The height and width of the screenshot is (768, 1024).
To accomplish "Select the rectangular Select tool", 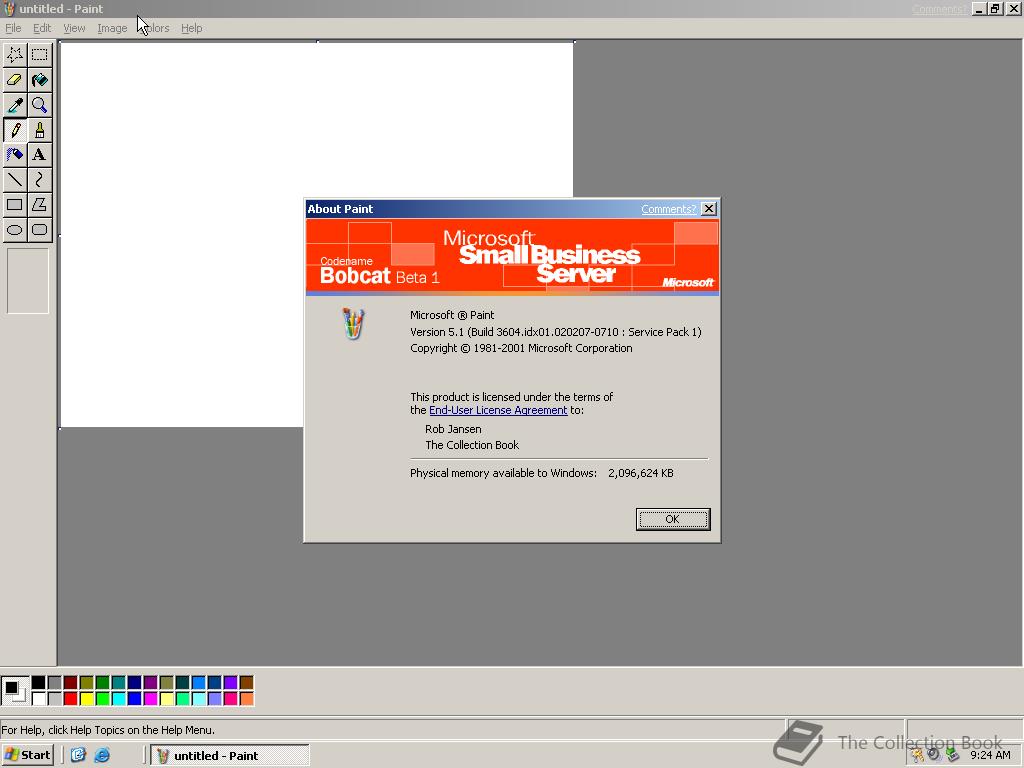I will (40, 55).
